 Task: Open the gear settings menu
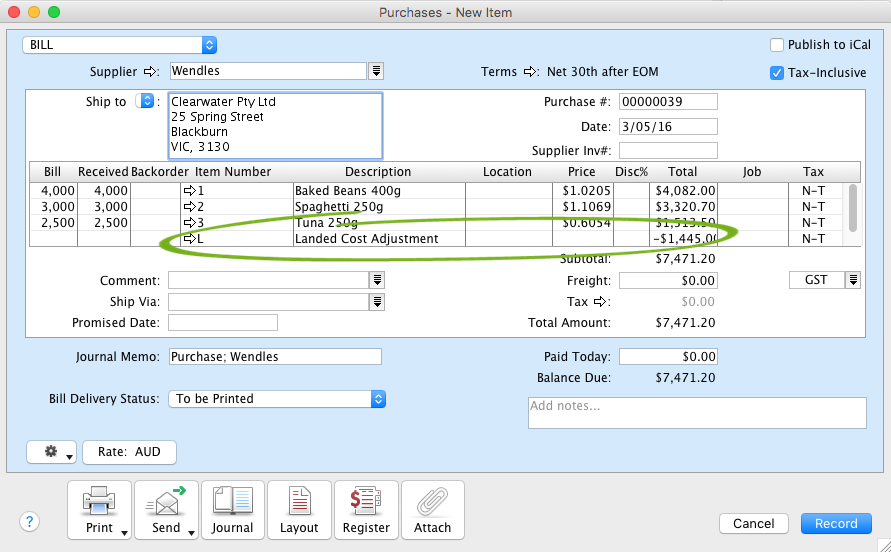[52, 452]
